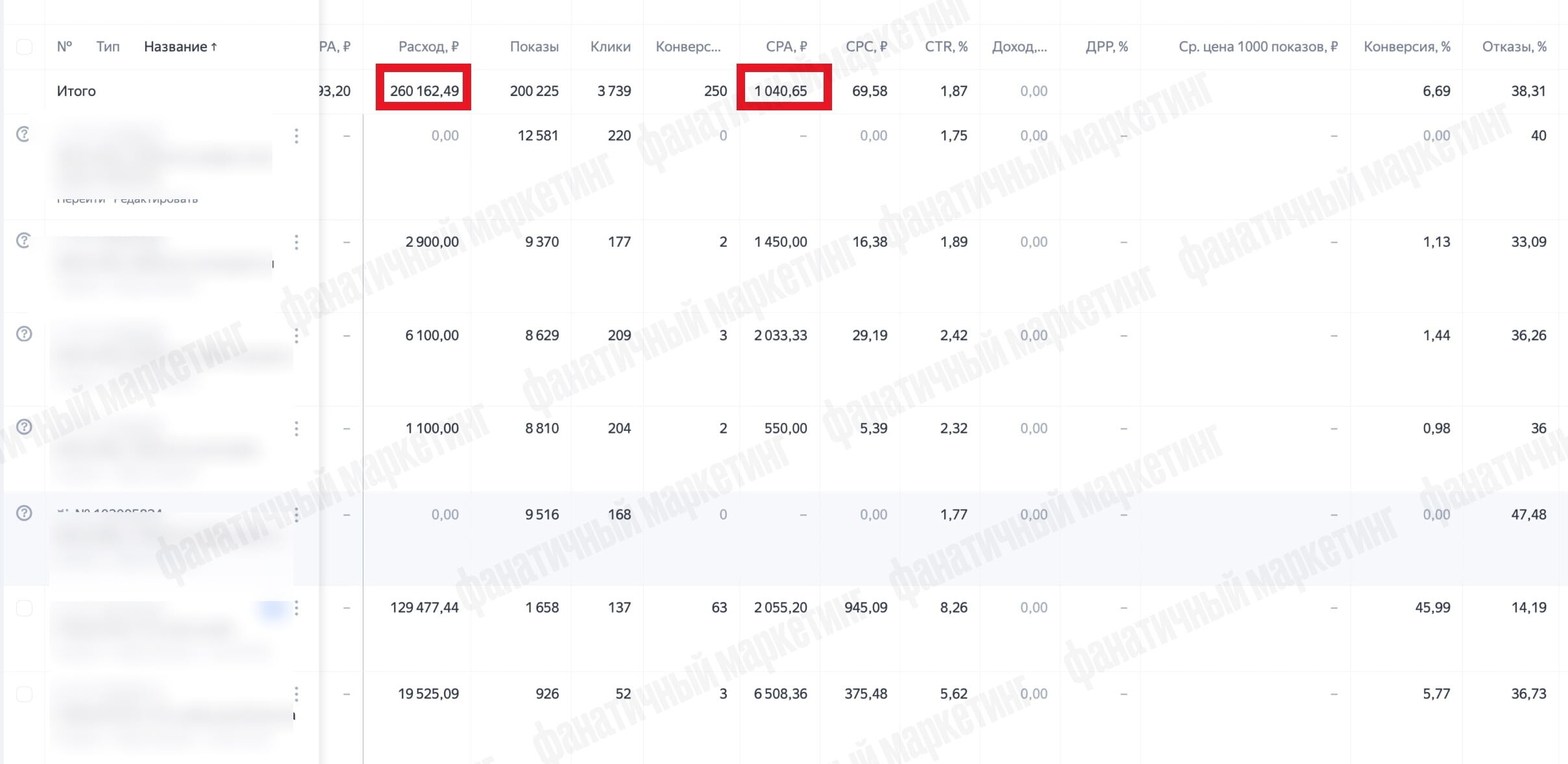Open three-dot menu in 129 477,44 spend row
This screenshot has width=1568, height=764.
coord(297,608)
